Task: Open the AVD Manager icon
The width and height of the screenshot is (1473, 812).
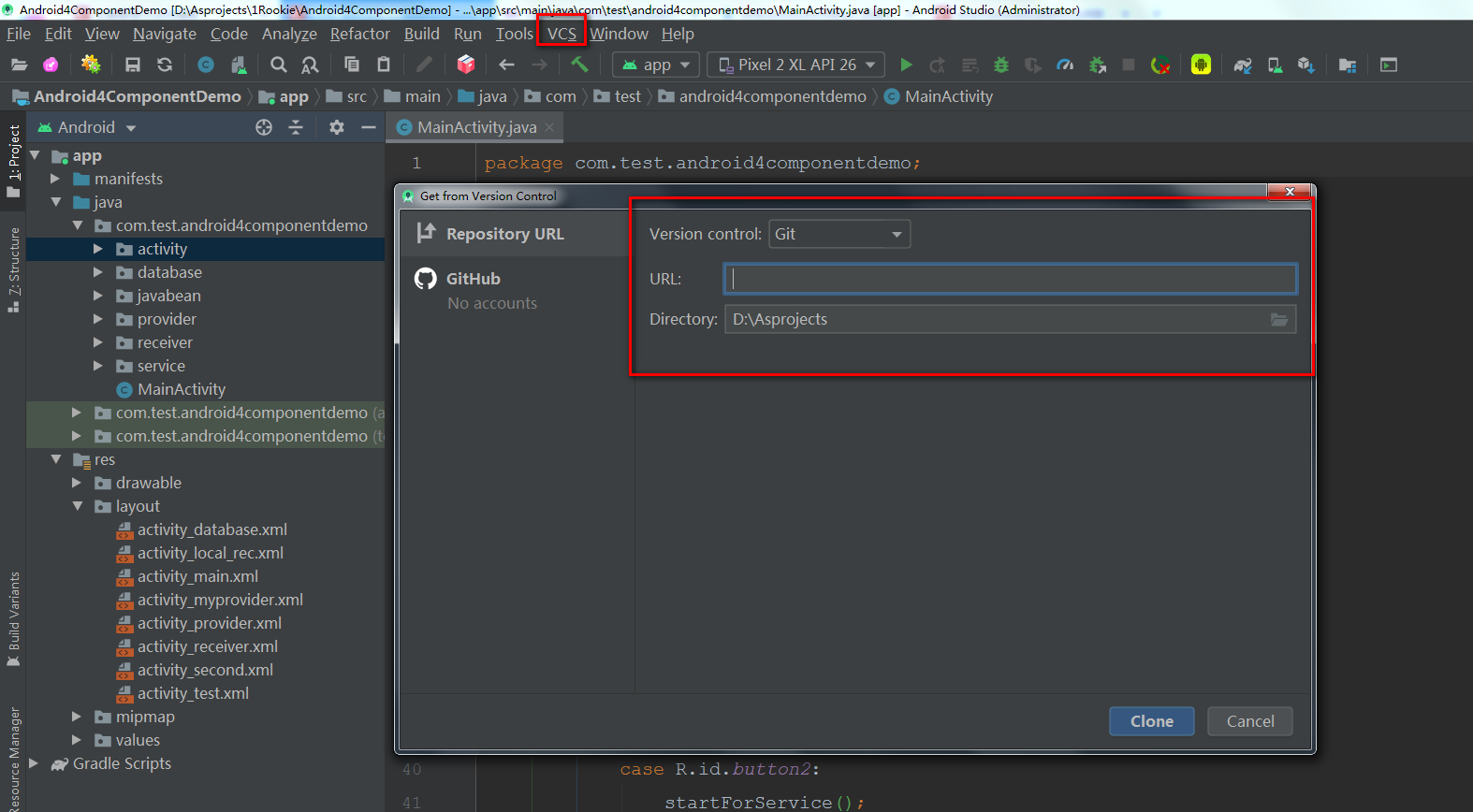Action: [1275, 65]
